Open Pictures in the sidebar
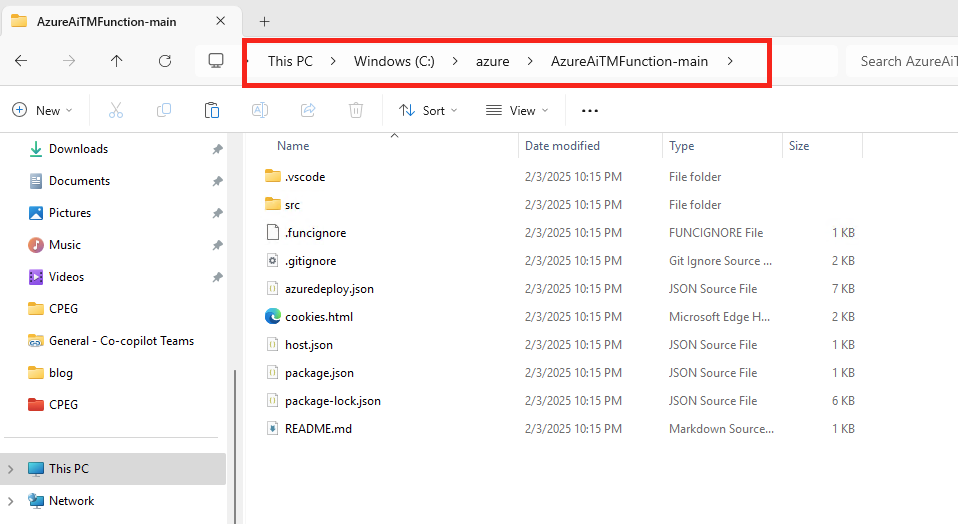958x524 pixels. coord(70,213)
